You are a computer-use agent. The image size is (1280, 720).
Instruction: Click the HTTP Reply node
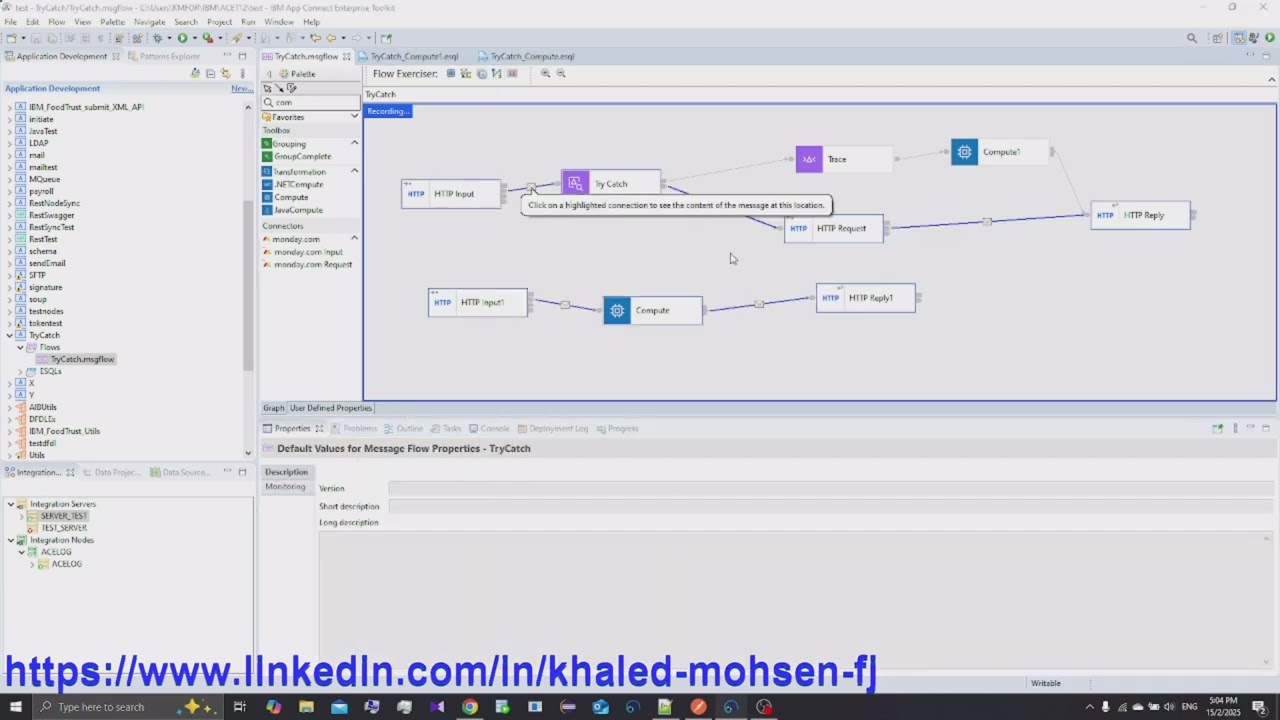[1141, 215]
